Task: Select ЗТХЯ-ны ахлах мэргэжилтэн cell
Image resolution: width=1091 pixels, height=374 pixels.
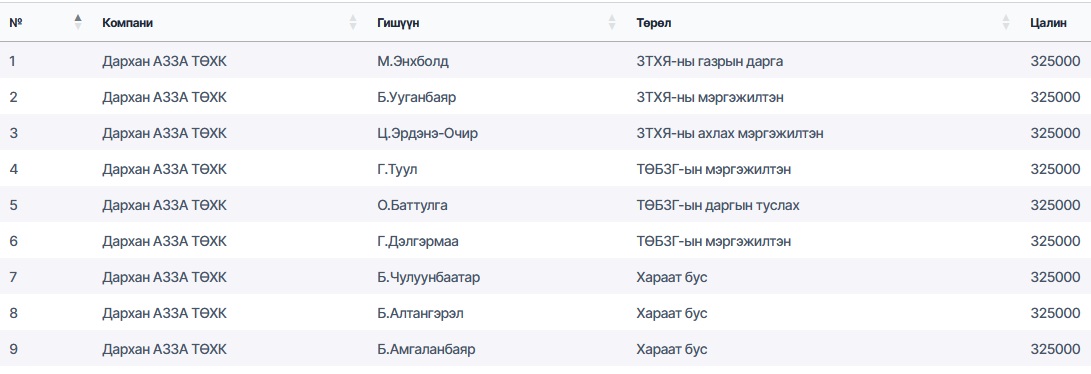Action: tap(729, 133)
